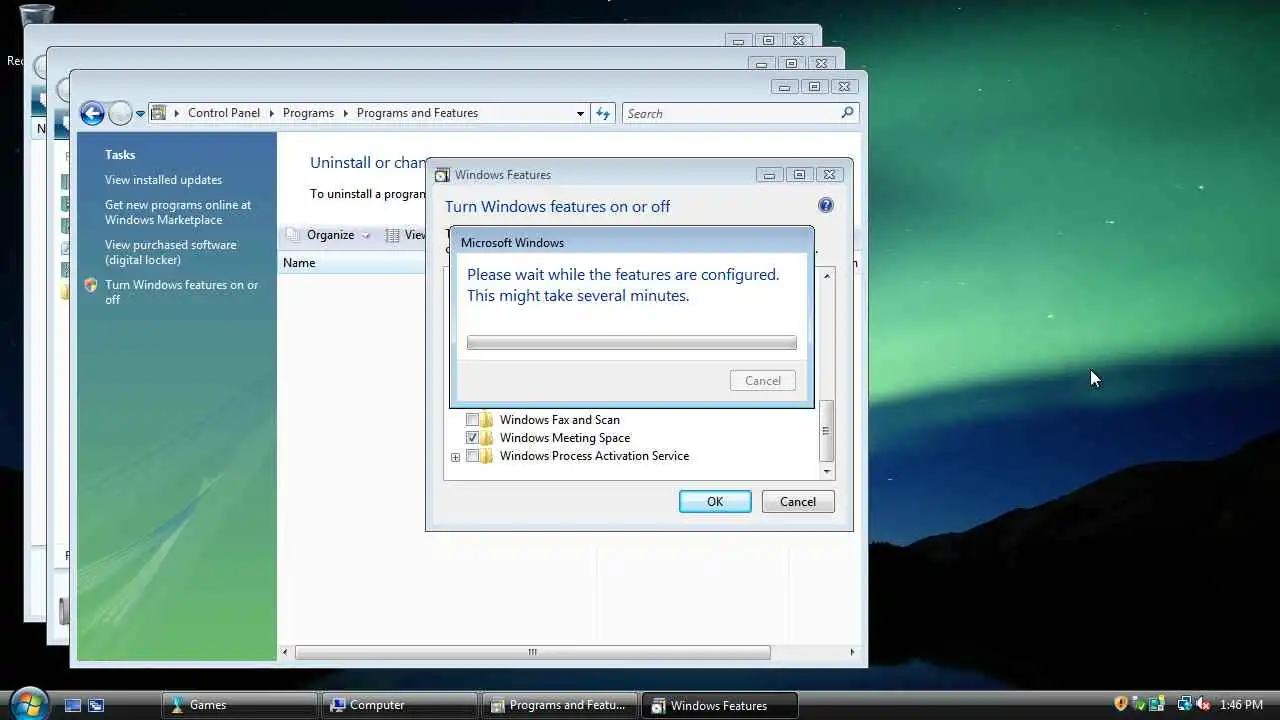Open Get new programs online at Windows Marketplace
This screenshot has width=1280, height=720.
[x=178, y=212]
